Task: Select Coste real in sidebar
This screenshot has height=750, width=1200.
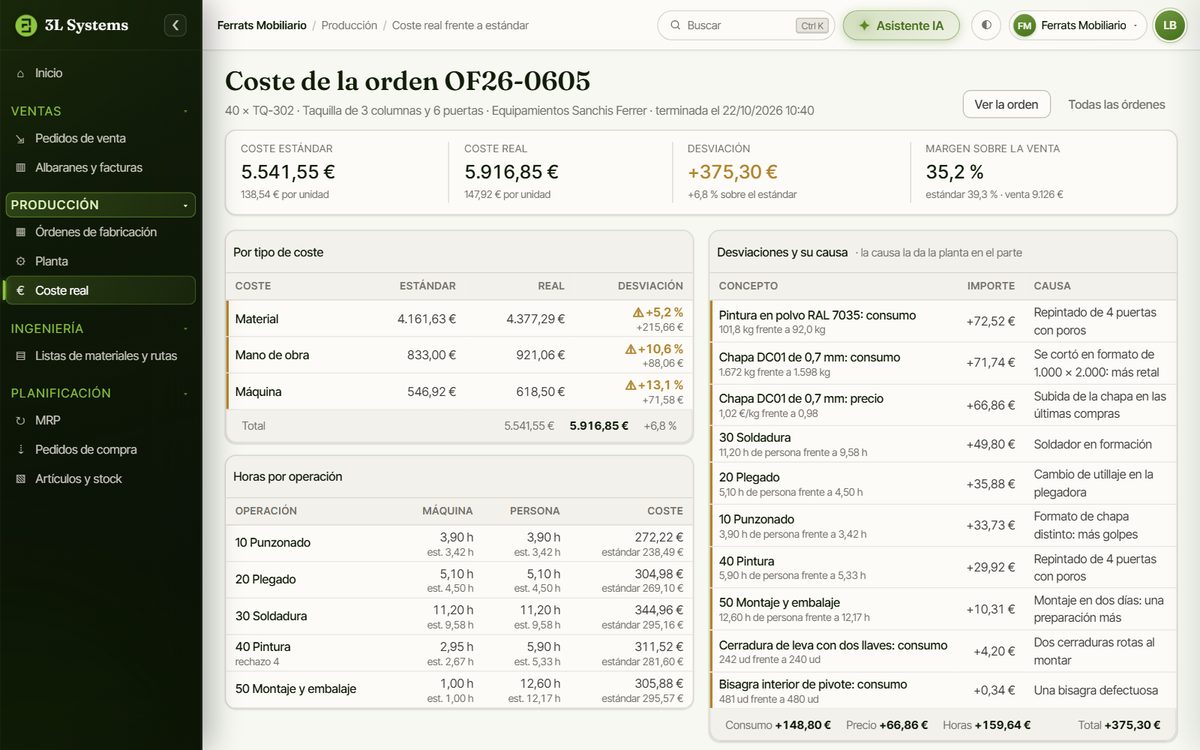Action: pyautogui.click(x=100, y=290)
